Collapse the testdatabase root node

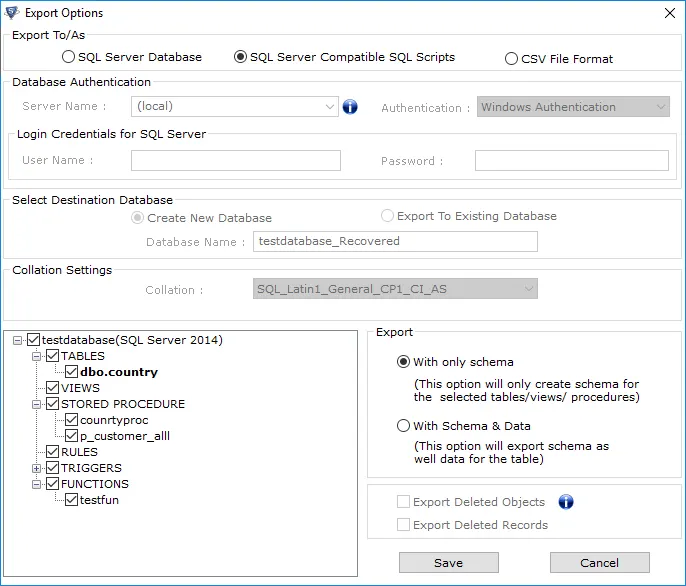[x=18, y=340]
